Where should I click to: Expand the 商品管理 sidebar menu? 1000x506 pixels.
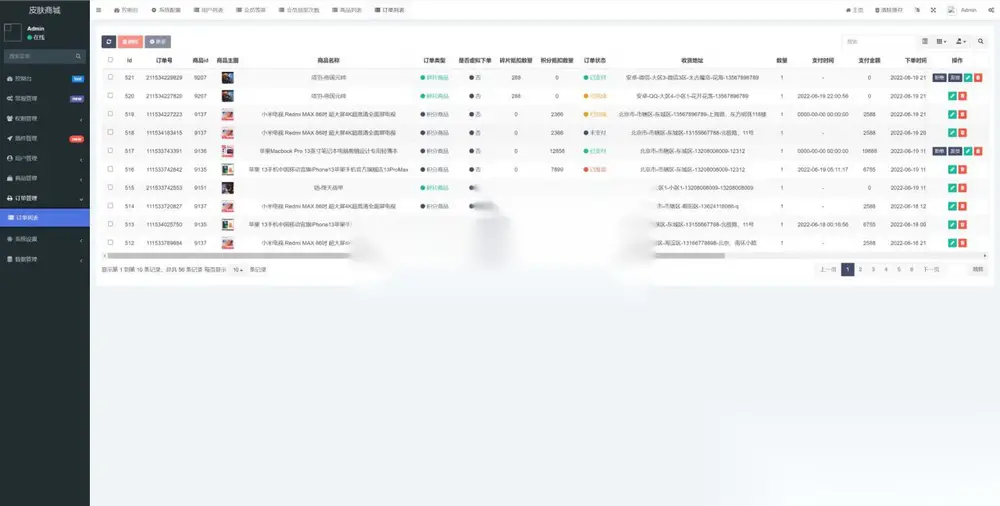[45, 179]
